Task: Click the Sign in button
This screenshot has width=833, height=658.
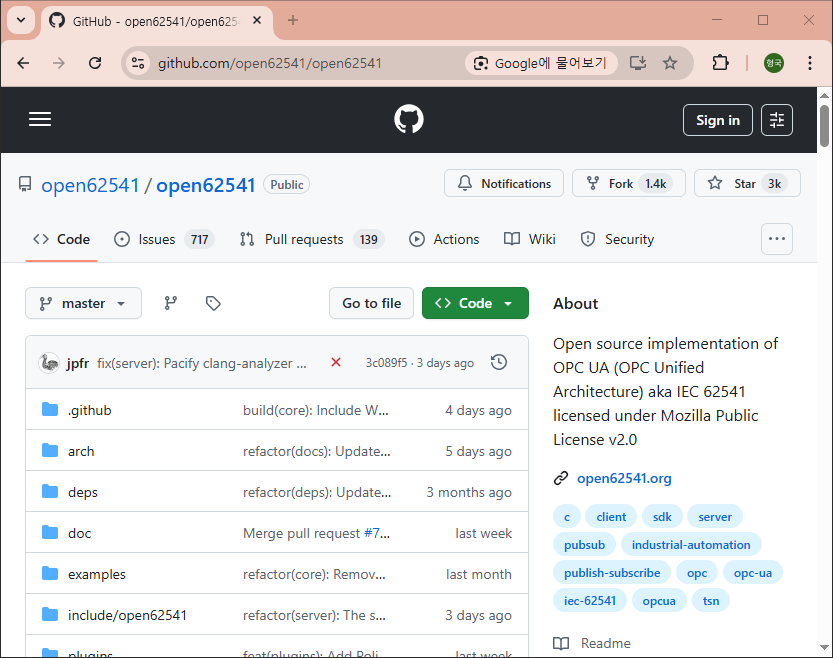Action: [717, 120]
